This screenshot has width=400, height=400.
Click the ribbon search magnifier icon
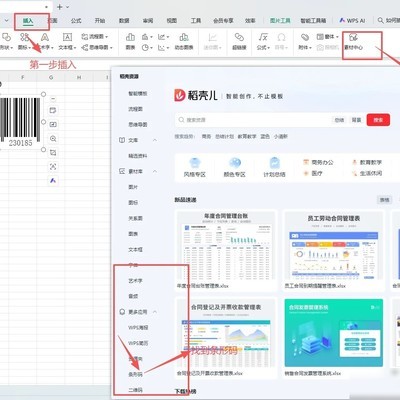coord(380,21)
